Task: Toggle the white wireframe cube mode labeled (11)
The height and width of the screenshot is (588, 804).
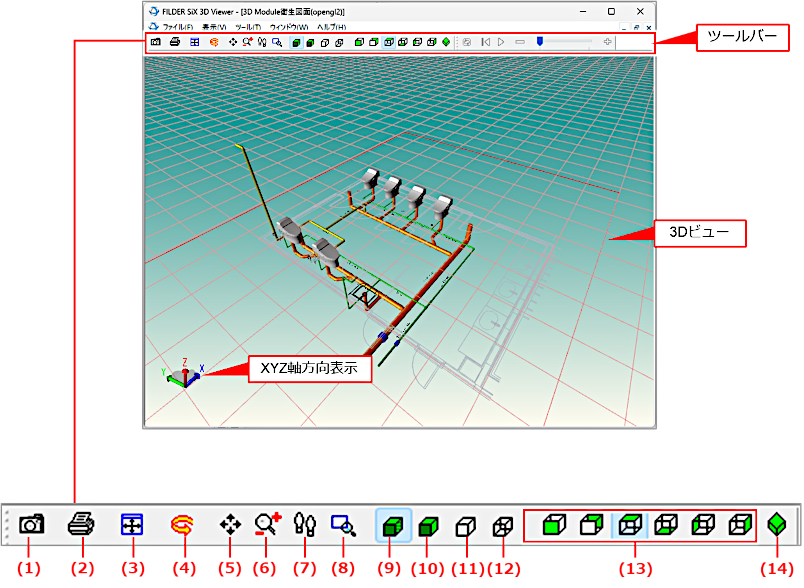Action: tap(465, 525)
